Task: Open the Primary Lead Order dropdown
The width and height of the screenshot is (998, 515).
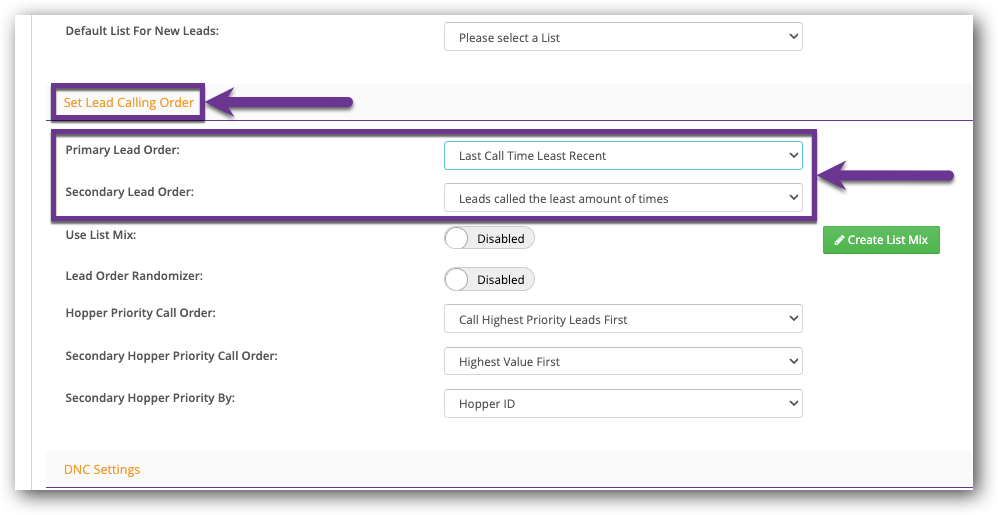Action: point(622,155)
